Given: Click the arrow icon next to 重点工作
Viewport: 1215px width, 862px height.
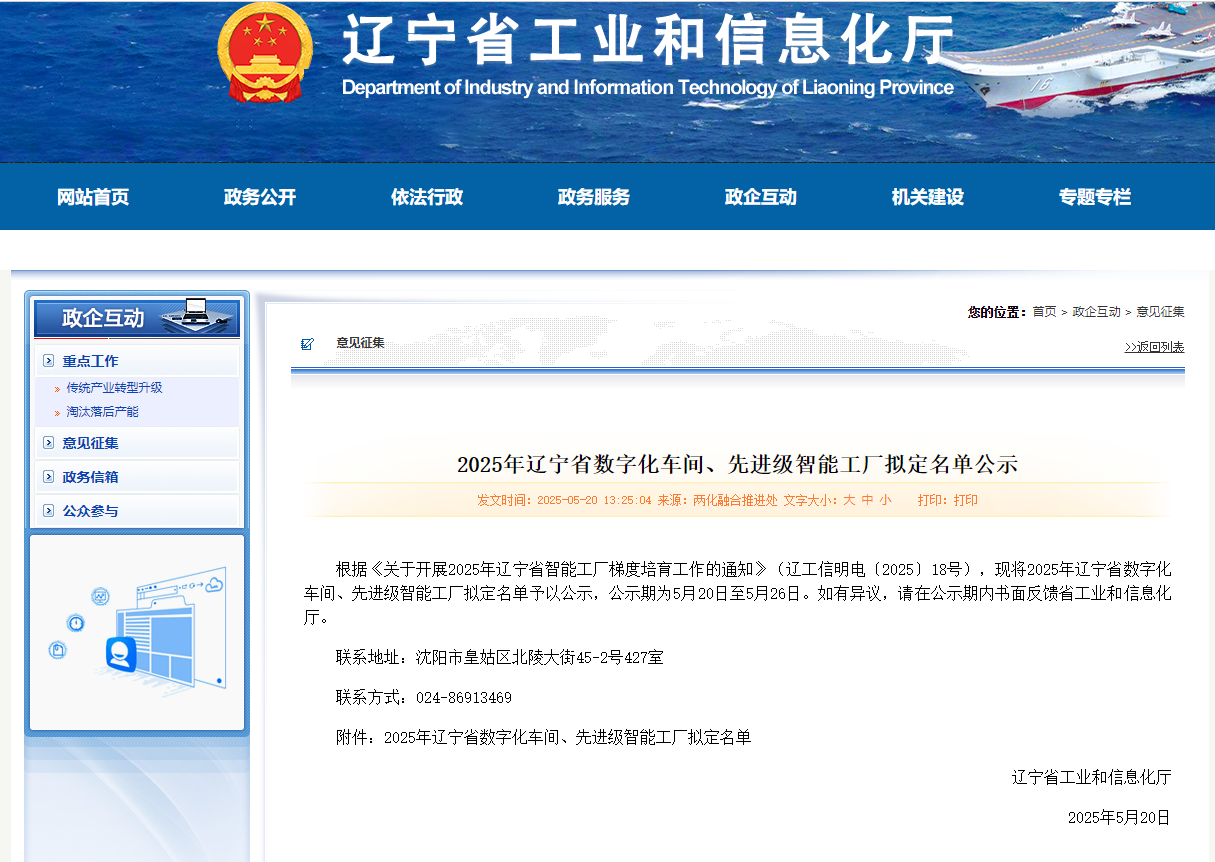Looking at the screenshot, I should (x=49, y=361).
